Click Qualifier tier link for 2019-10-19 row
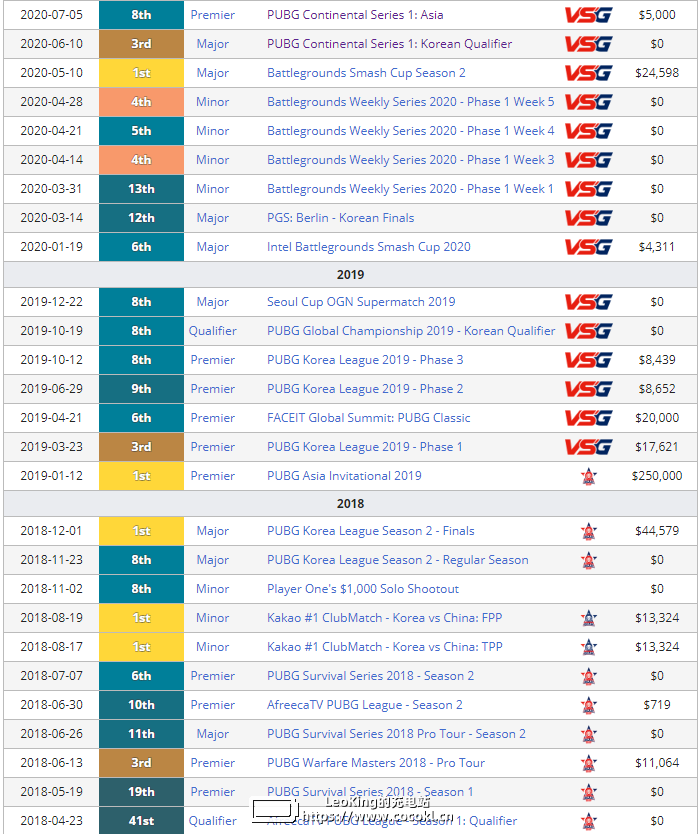Screen dimensions: 700x834 pos(213,331)
